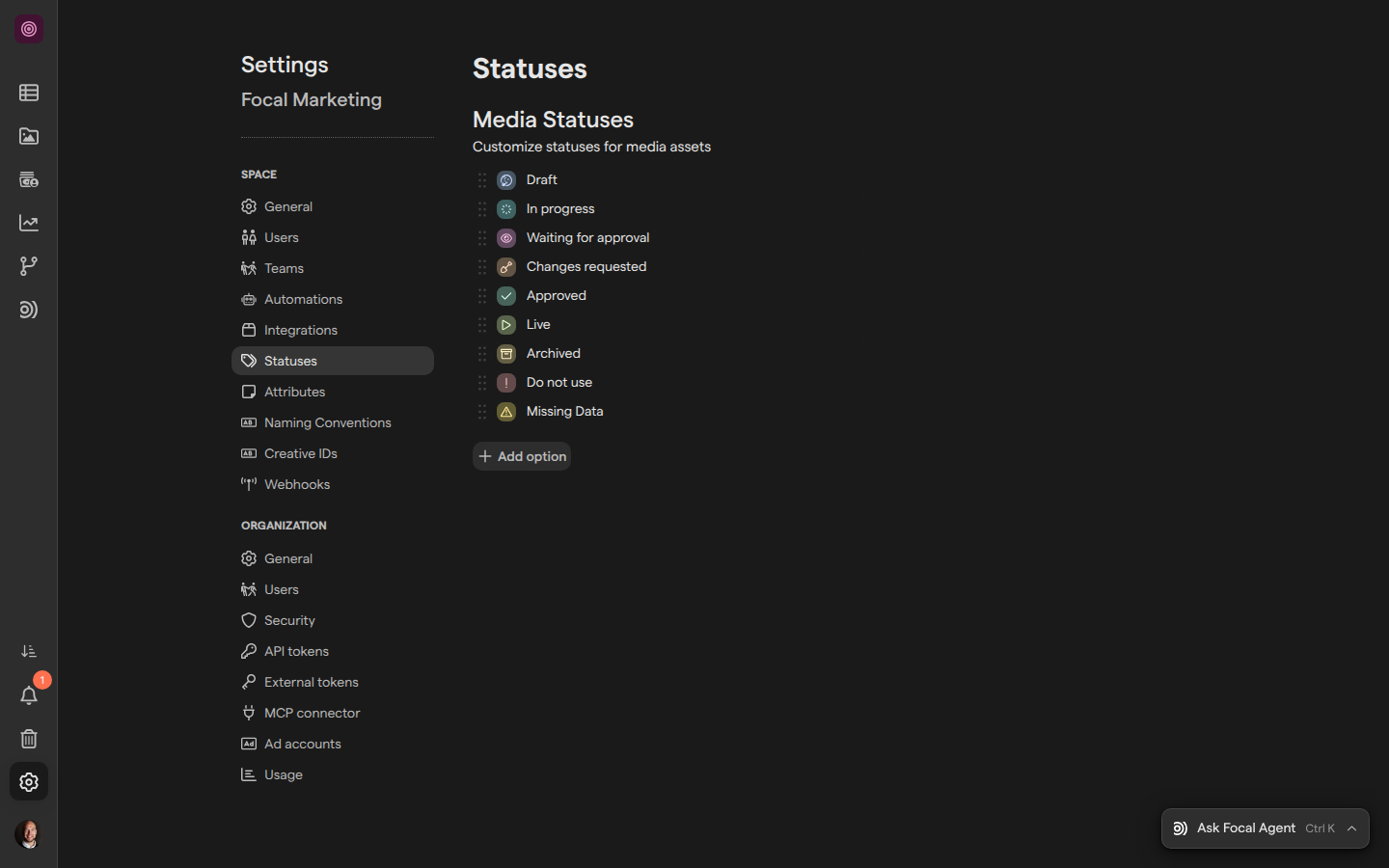Open Attributes settings page

point(333,392)
